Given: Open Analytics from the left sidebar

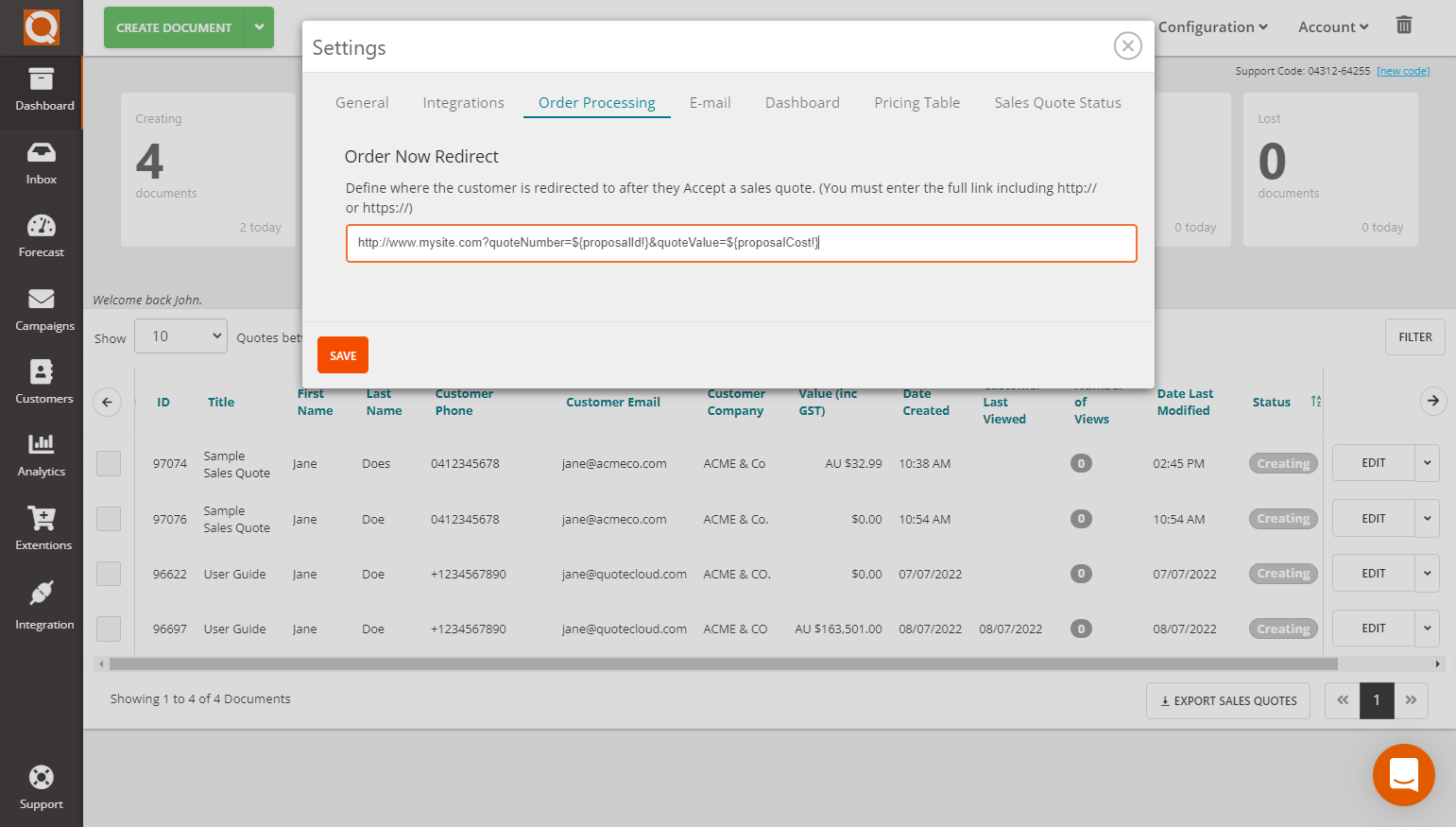Looking at the screenshot, I should click(41, 456).
